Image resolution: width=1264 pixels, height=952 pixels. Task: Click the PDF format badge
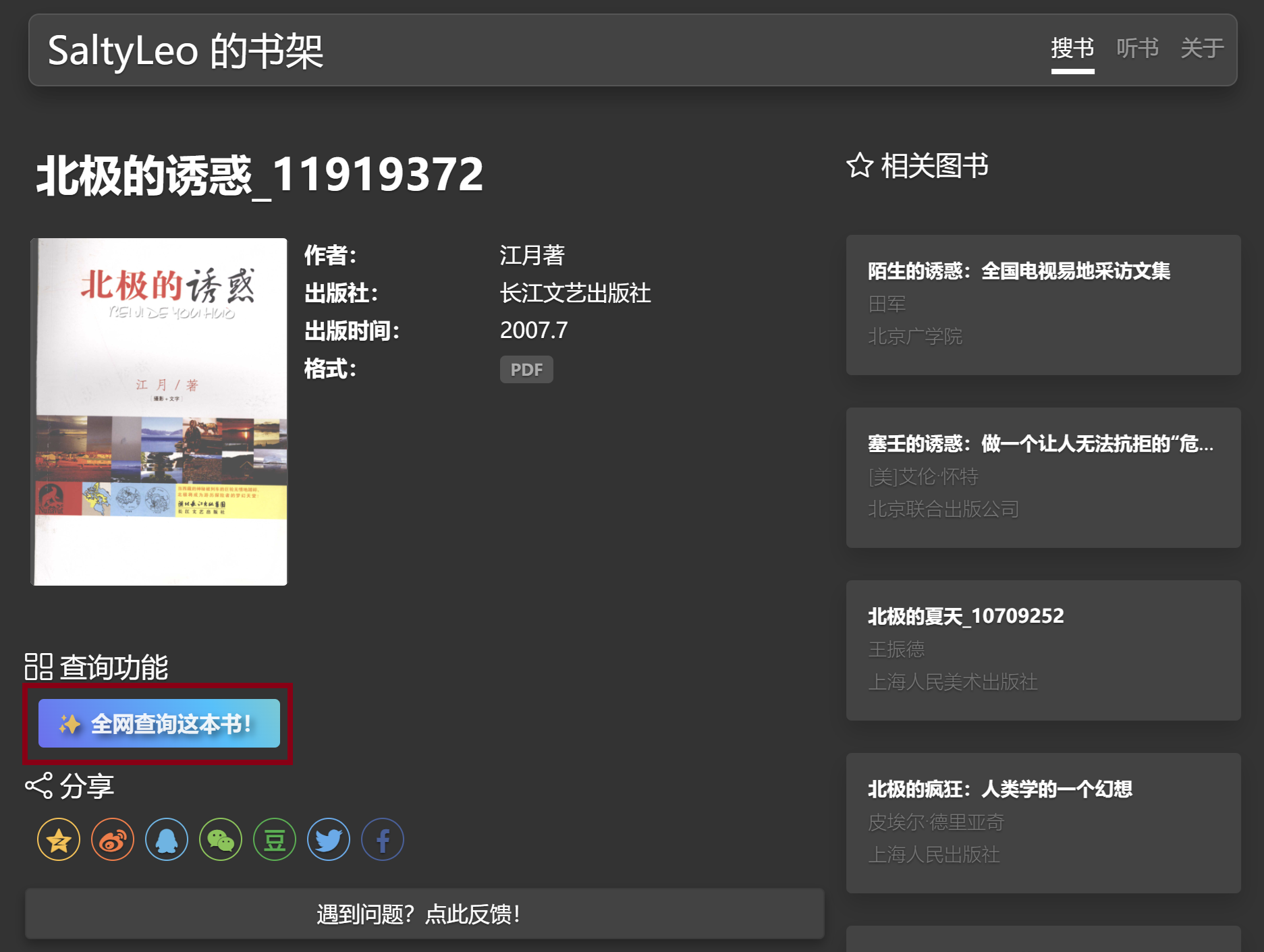526,369
